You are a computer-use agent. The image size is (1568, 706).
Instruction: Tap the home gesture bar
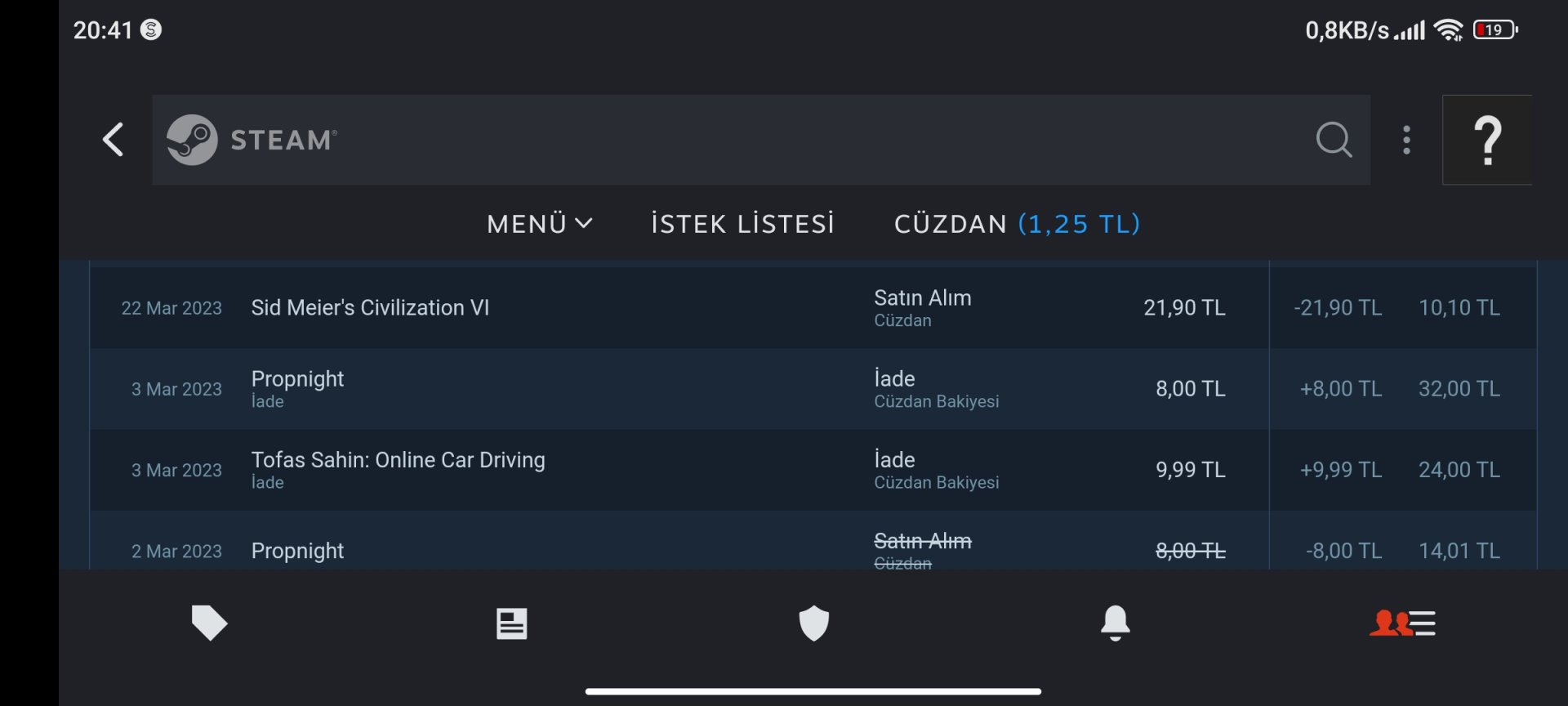[813, 691]
